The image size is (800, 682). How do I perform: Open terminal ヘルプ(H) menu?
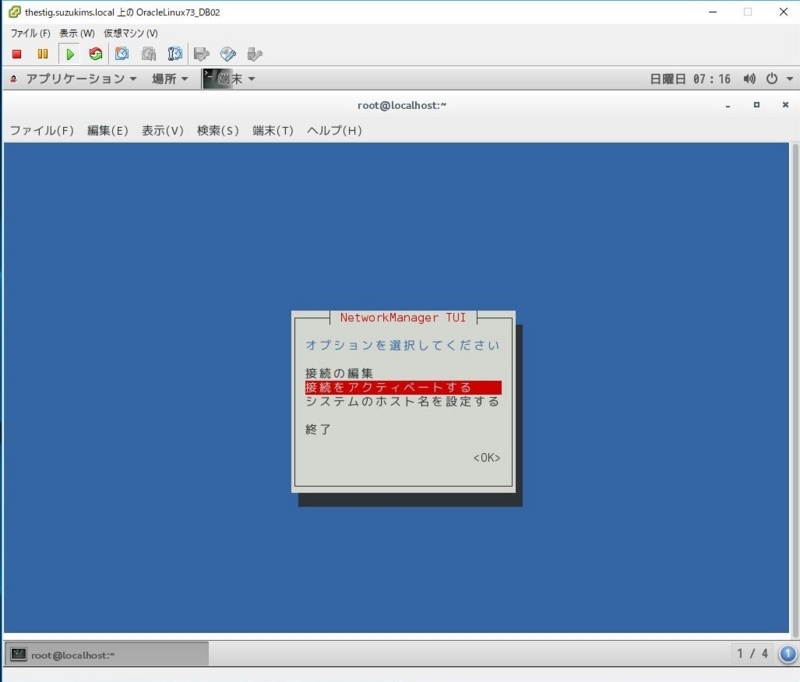pos(334,131)
